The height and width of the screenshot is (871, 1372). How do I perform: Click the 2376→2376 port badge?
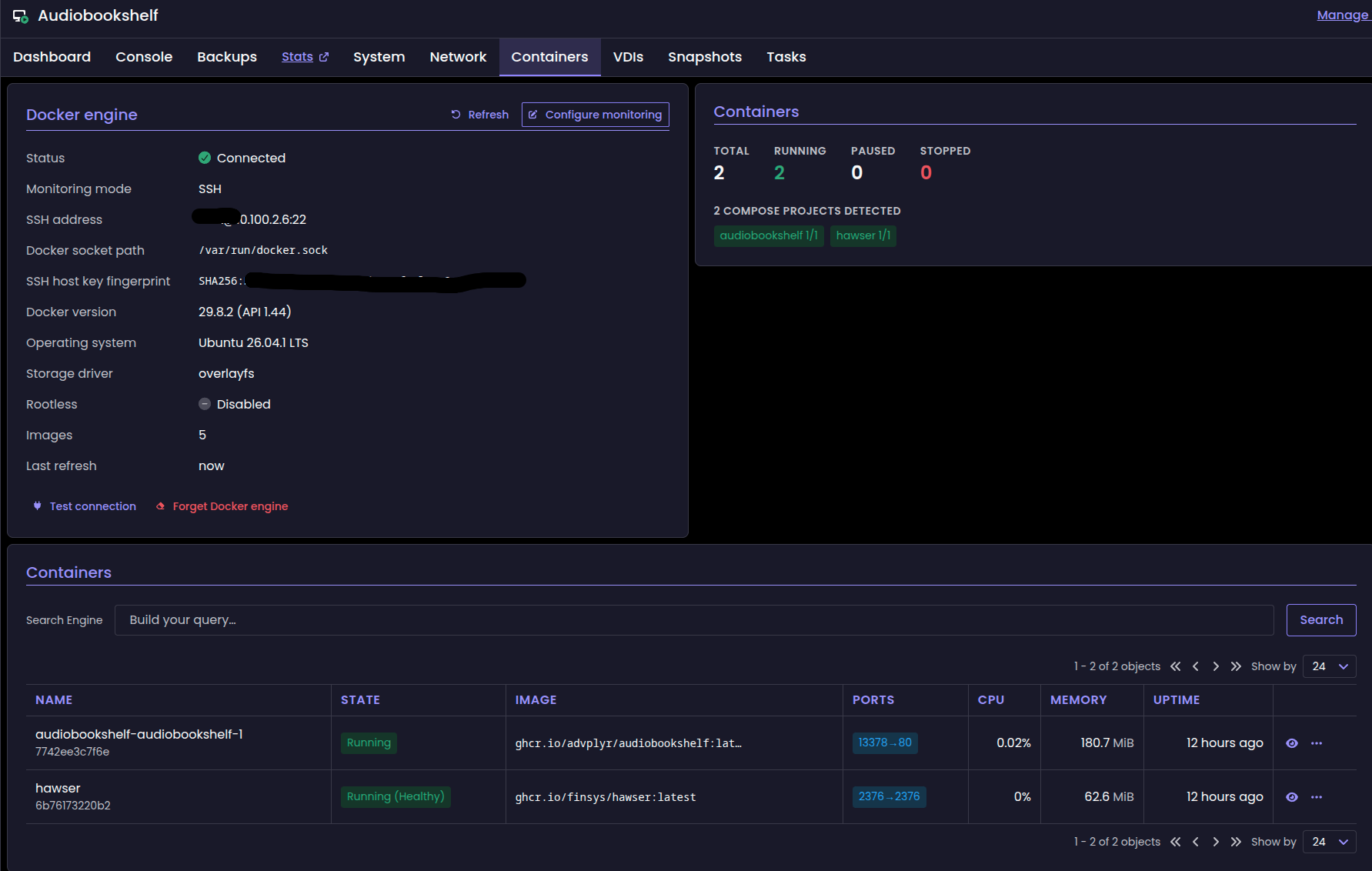pos(890,796)
